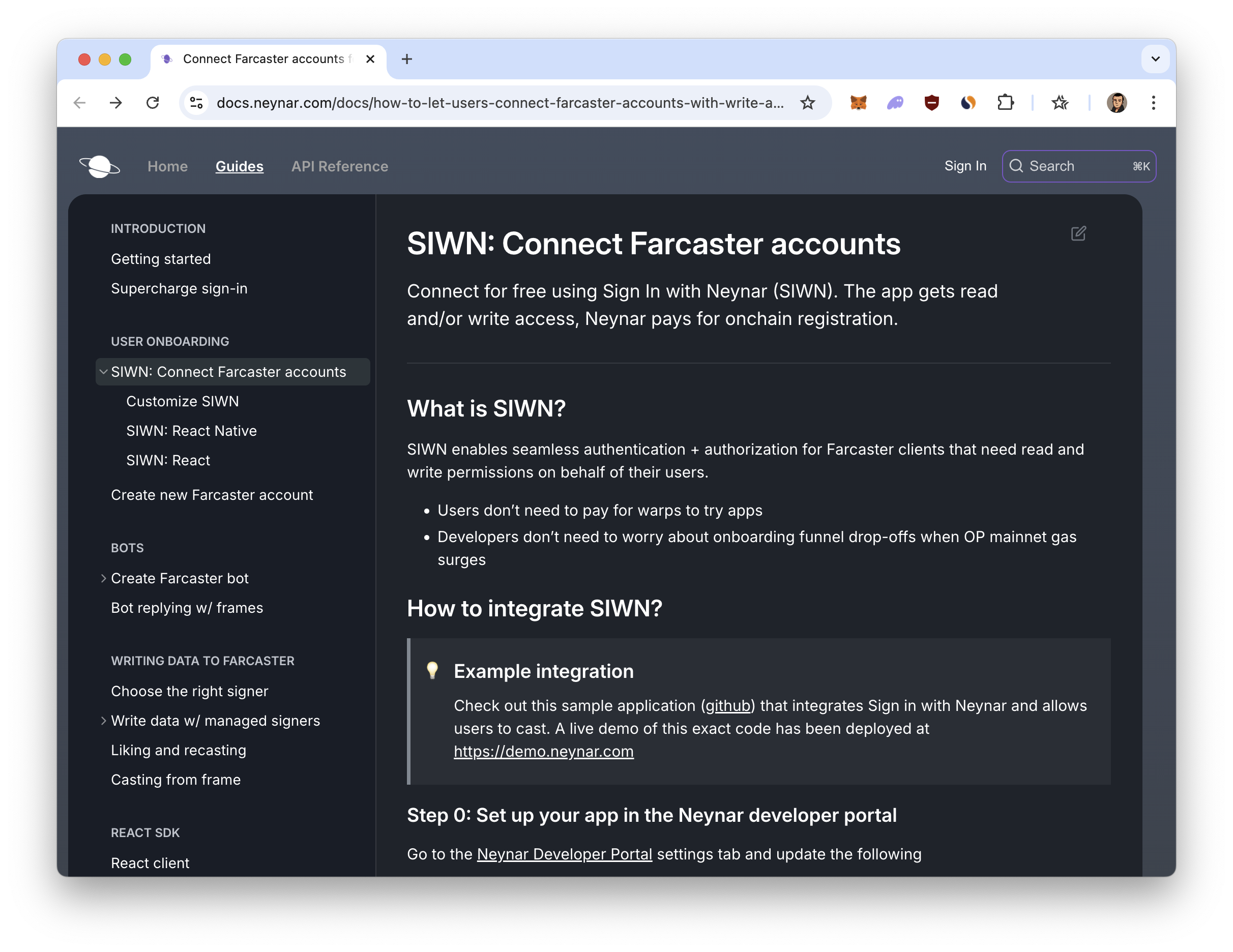The image size is (1233, 952).
Task: Expand the Create Farcaster bot item
Action: click(x=103, y=578)
